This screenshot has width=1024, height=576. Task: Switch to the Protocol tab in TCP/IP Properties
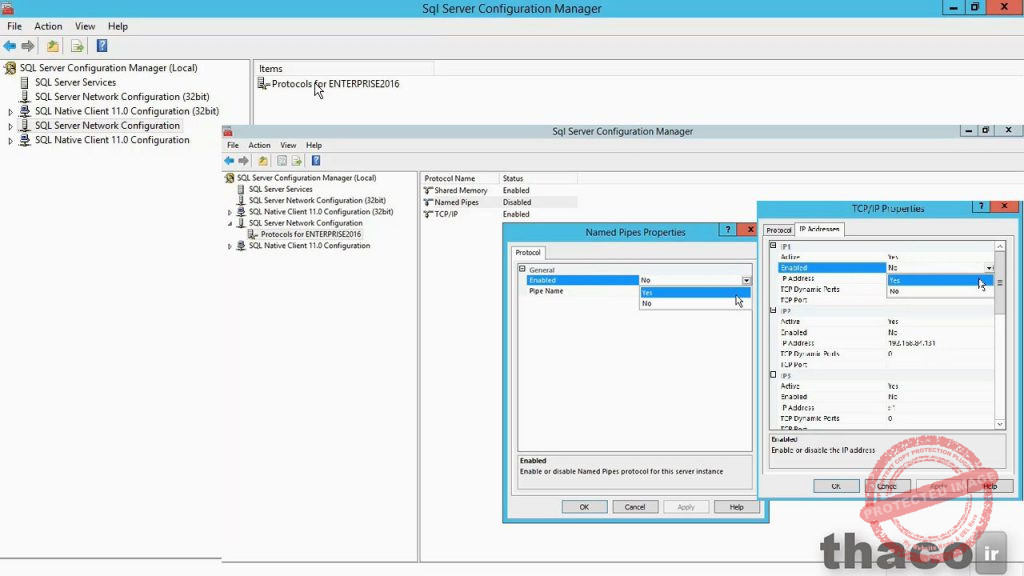click(x=778, y=229)
